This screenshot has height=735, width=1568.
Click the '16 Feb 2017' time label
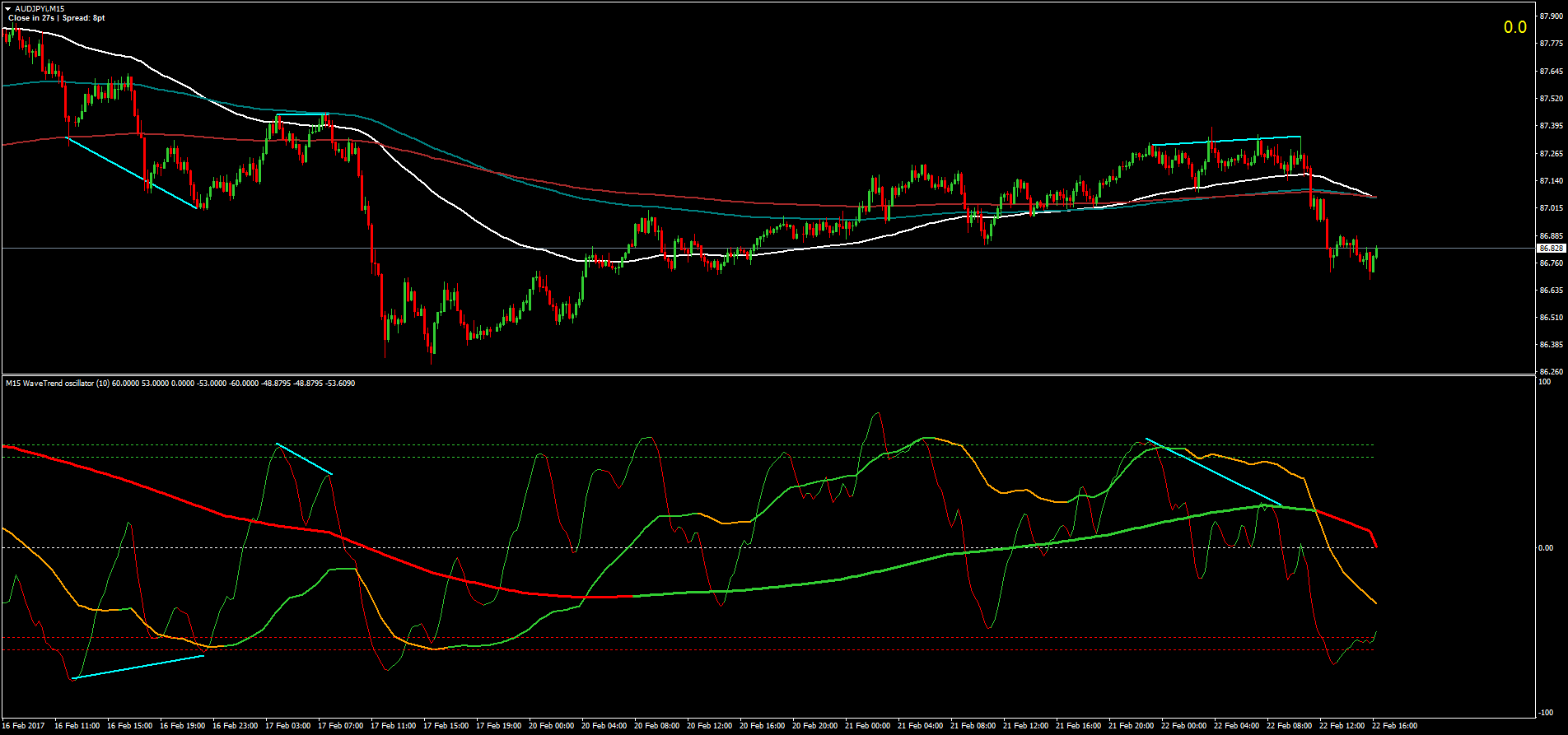click(x=24, y=726)
